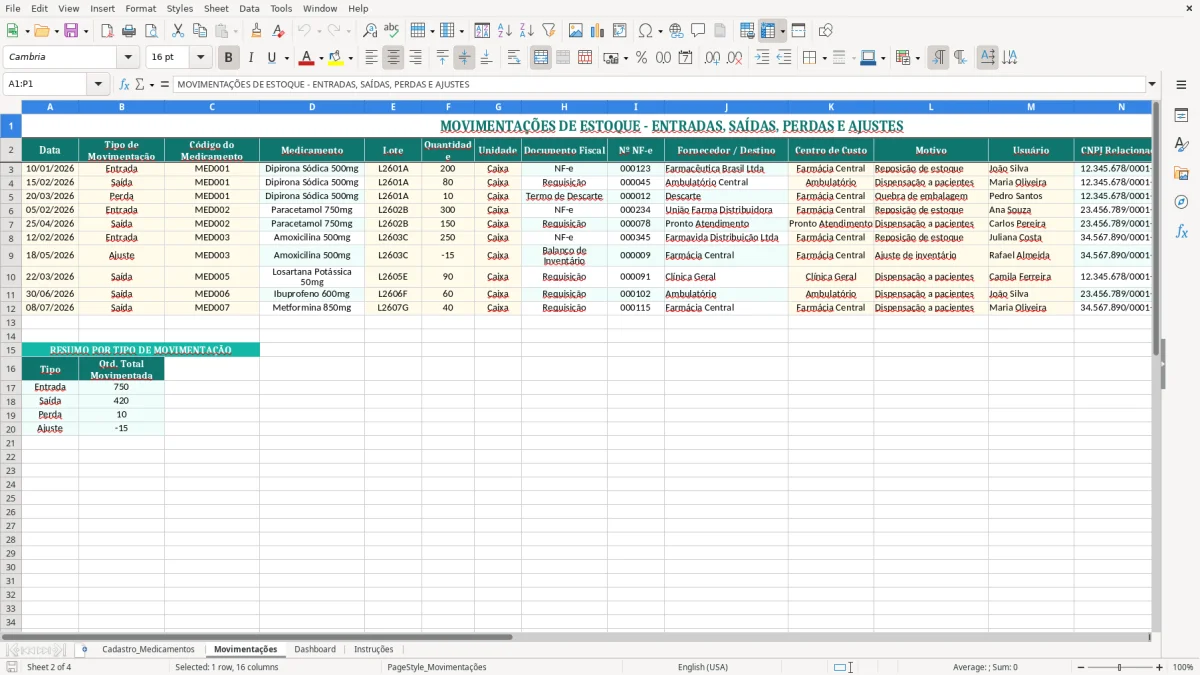The width and height of the screenshot is (1200, 675).
Task: Toggle Center Vertically alignment
Action: [464, 58]
